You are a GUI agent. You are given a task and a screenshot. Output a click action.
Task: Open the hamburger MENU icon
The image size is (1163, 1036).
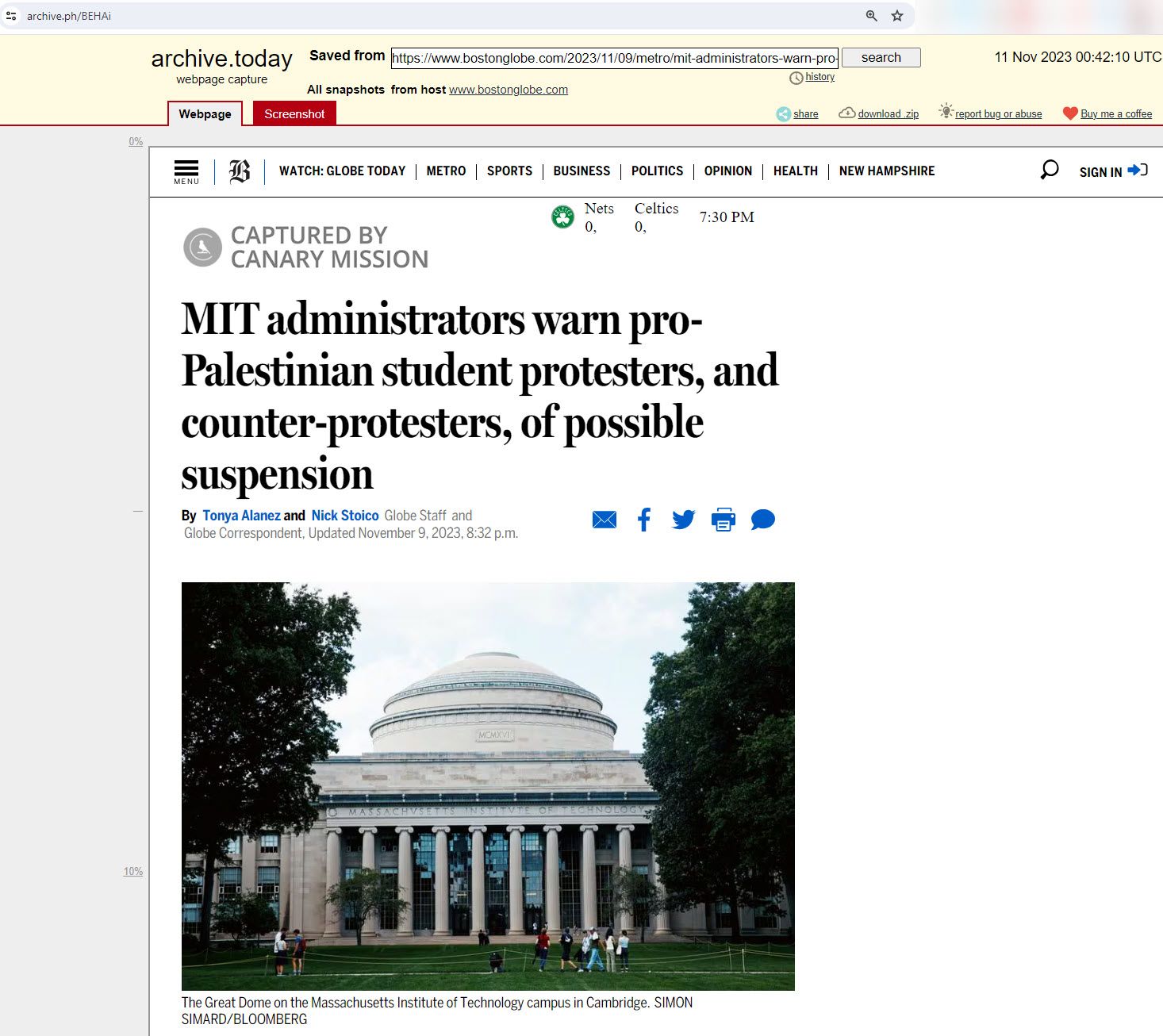click(x=186, y=171)
